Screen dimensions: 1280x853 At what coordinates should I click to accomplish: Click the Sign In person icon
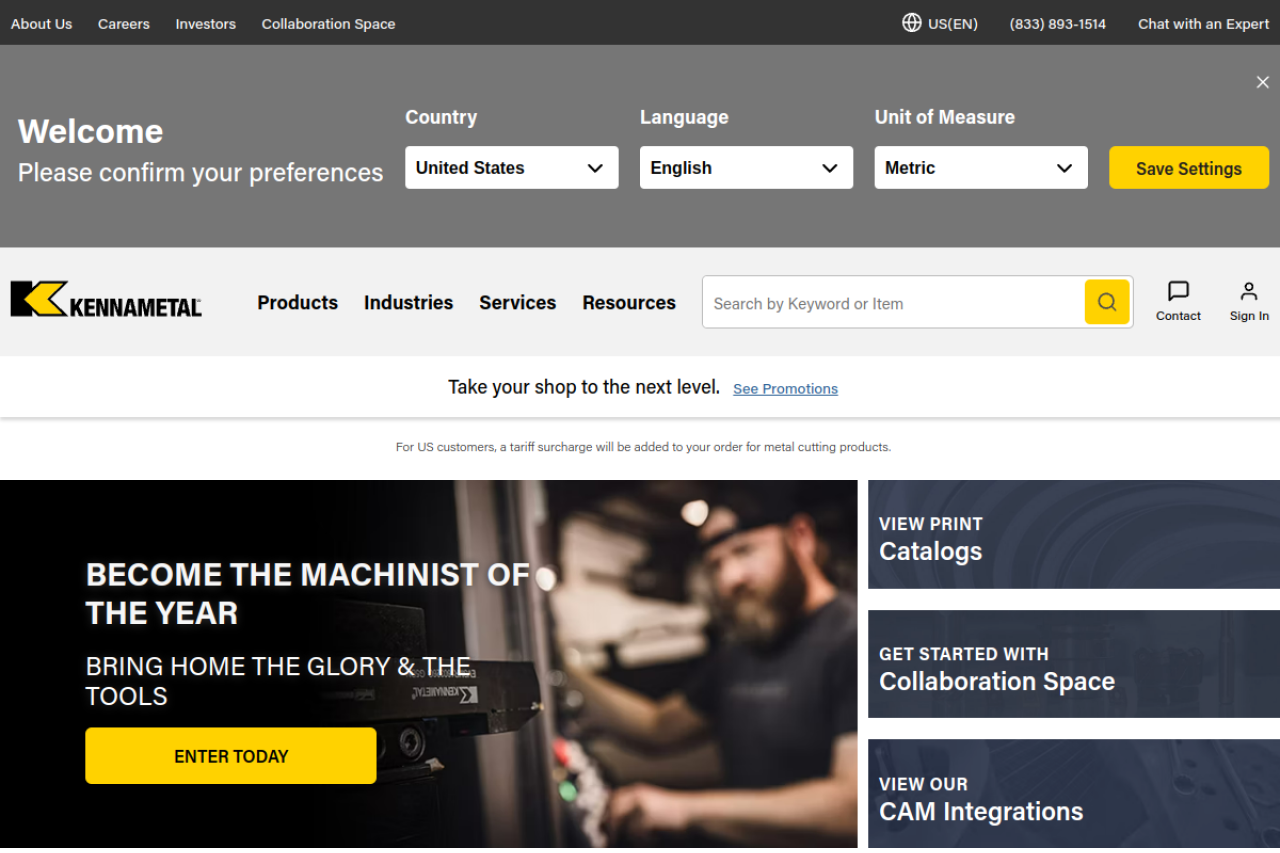point(1249,292)
